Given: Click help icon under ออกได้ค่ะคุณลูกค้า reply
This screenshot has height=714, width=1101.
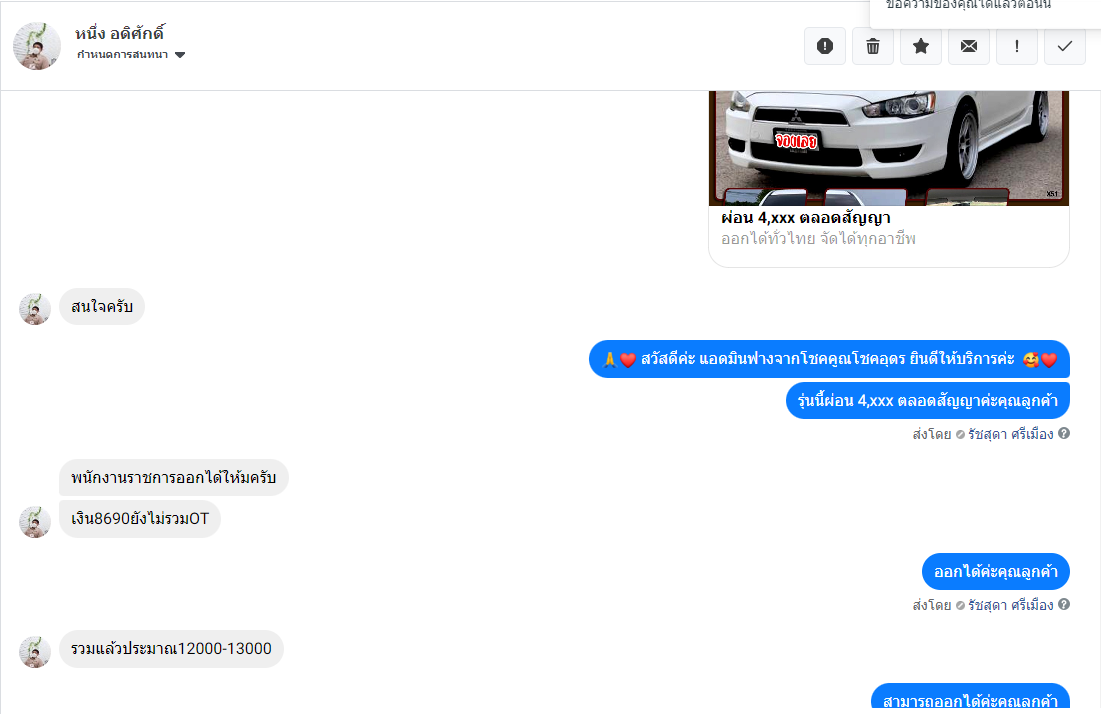Looking at the screenshot, I should (1064, 604).
